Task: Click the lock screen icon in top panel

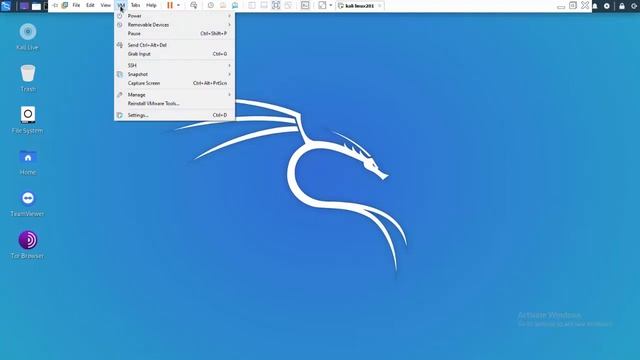Action: coord(622,6)
